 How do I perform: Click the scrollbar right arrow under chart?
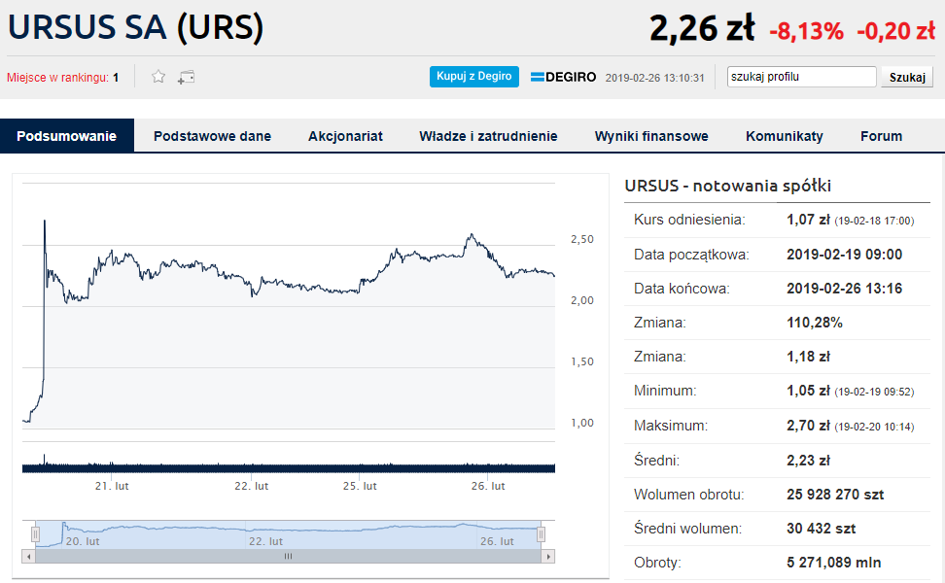pyautogui.click(x=548, y=556)
